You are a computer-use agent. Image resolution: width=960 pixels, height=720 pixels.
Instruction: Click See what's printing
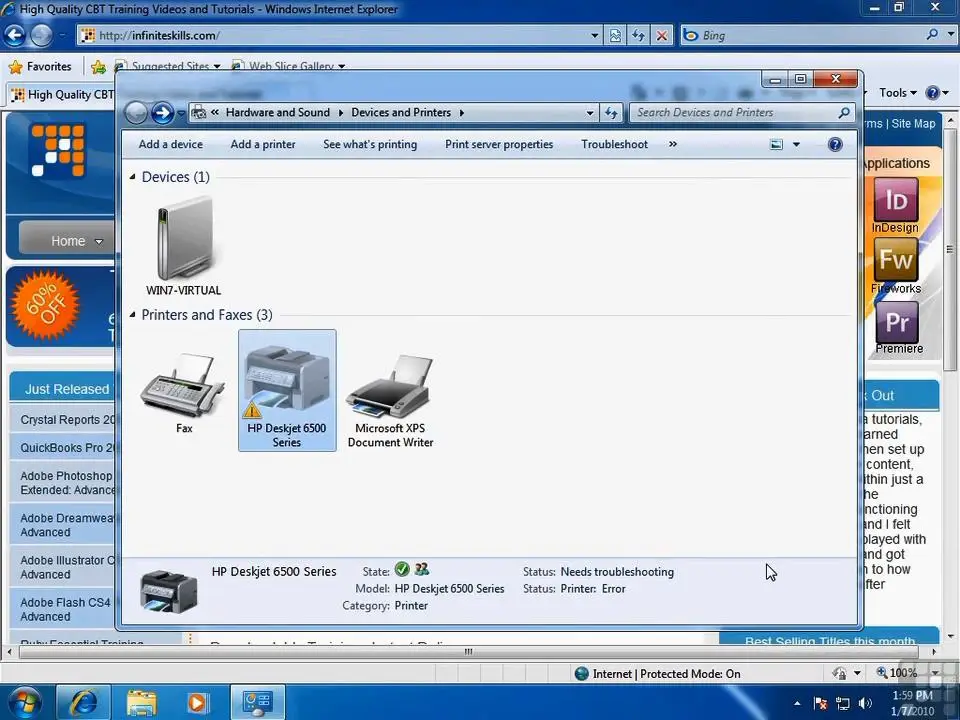(x=370, y=144)
